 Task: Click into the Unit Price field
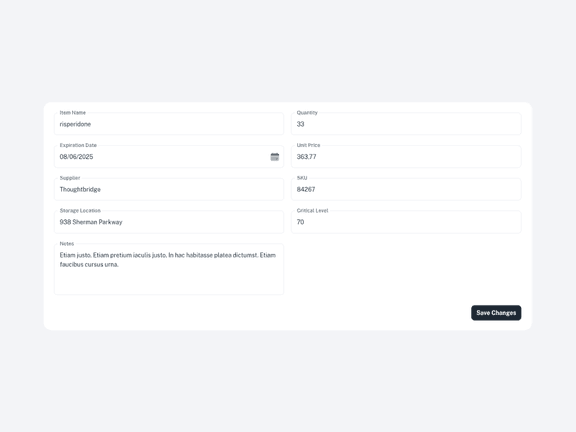point(406,156)
